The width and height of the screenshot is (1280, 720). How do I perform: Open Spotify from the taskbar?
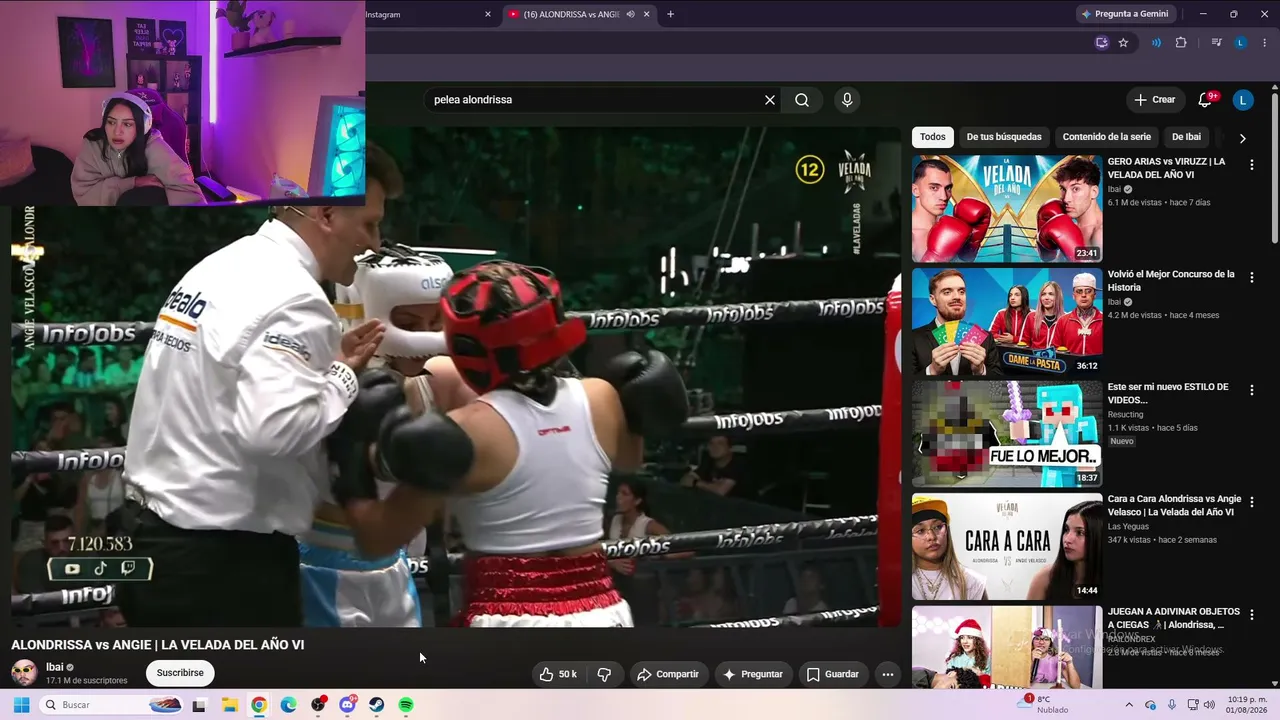click(406, 705)
